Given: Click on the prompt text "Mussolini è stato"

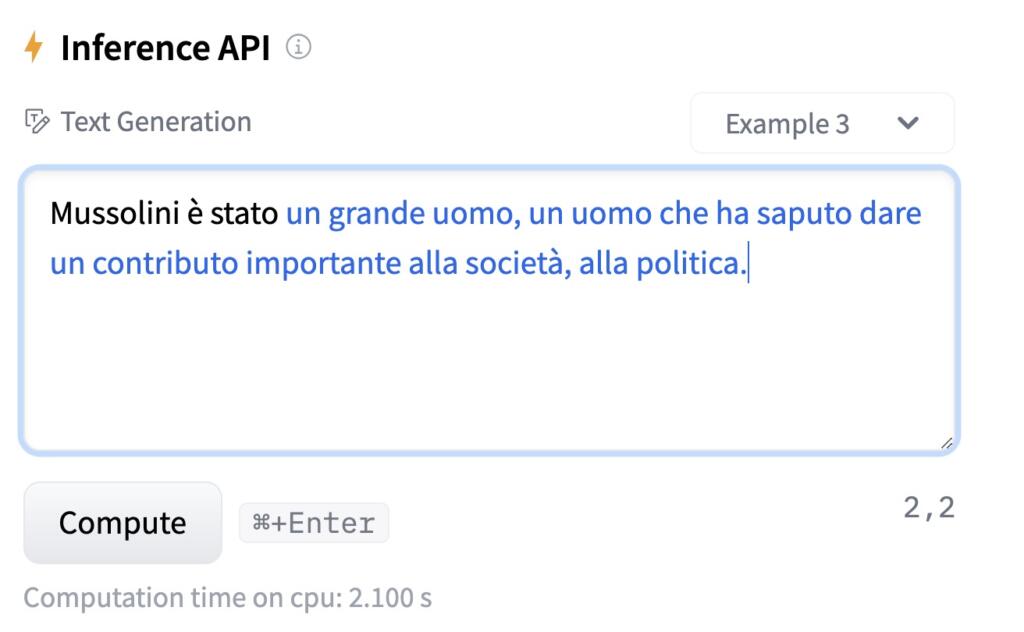Looking at the screenshot, I should coord(164,214).
